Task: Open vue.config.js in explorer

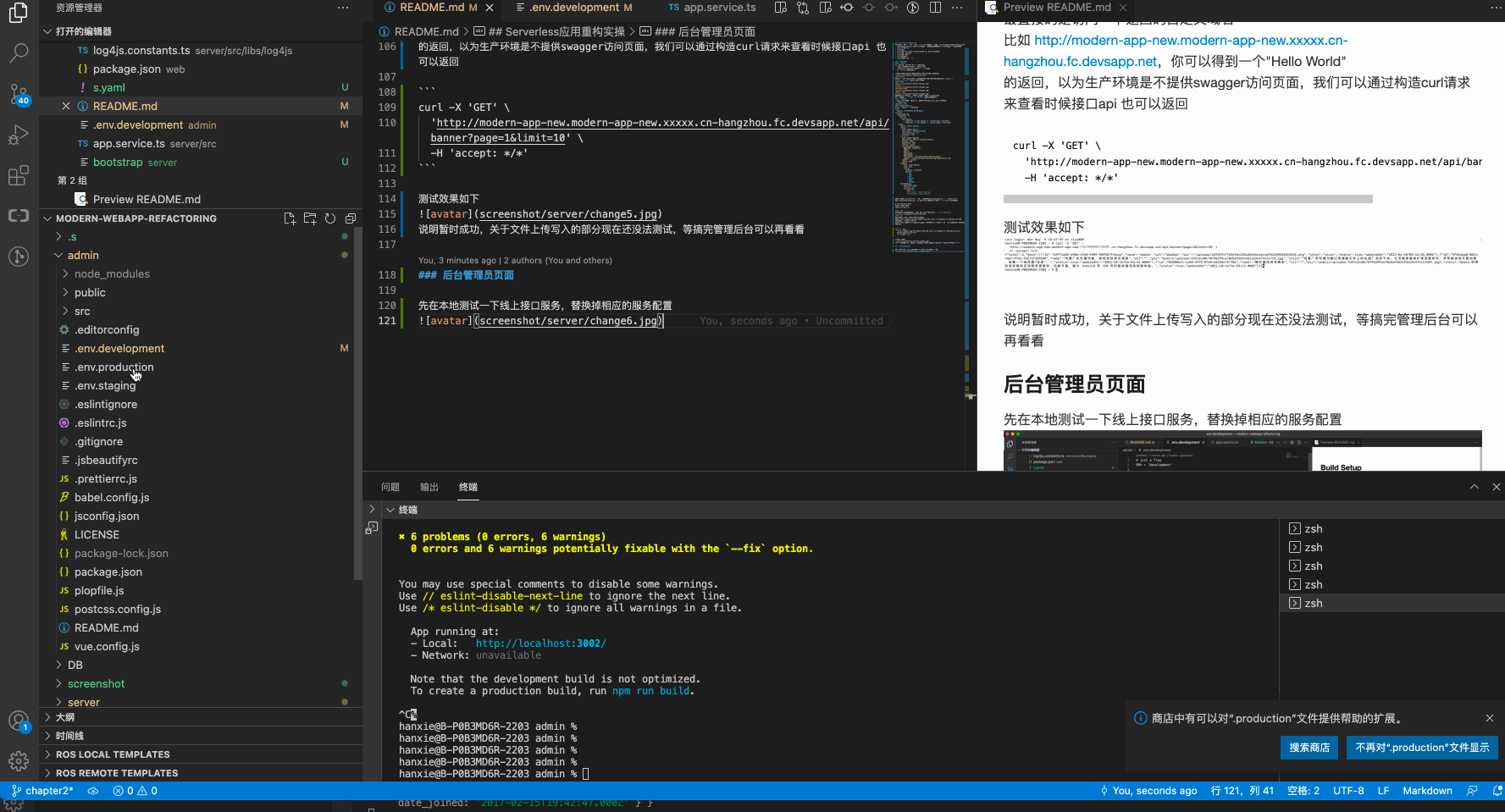Action: 107,646
